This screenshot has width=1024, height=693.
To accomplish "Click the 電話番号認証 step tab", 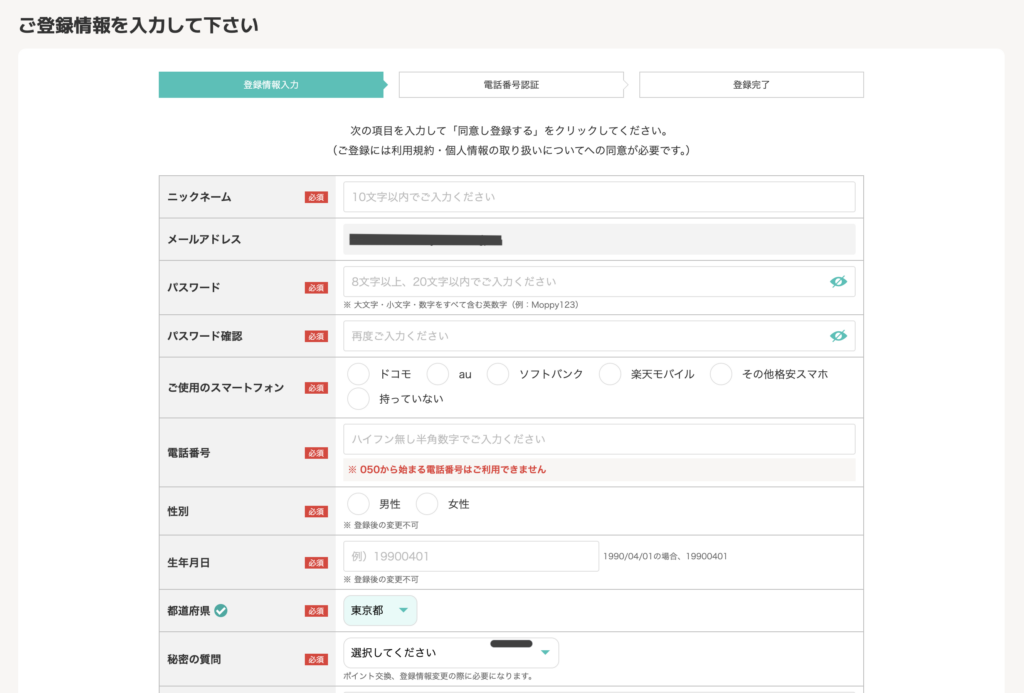I will coord(511,85).
